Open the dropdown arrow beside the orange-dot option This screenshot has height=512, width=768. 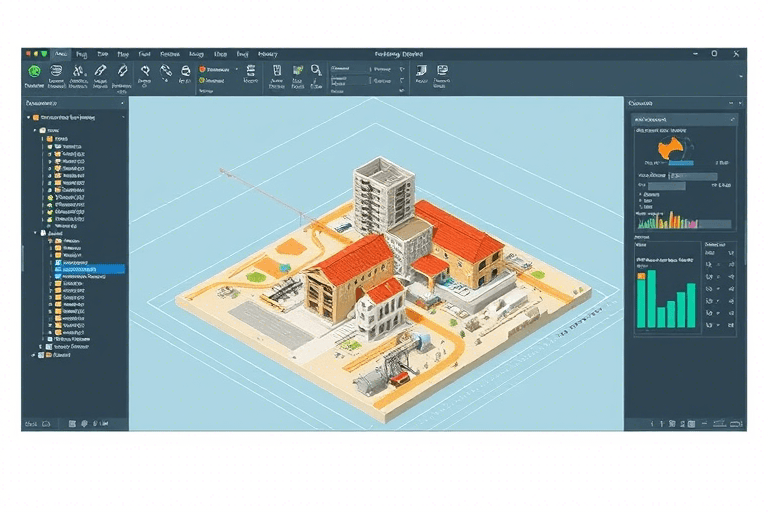[x=237, y=70]
